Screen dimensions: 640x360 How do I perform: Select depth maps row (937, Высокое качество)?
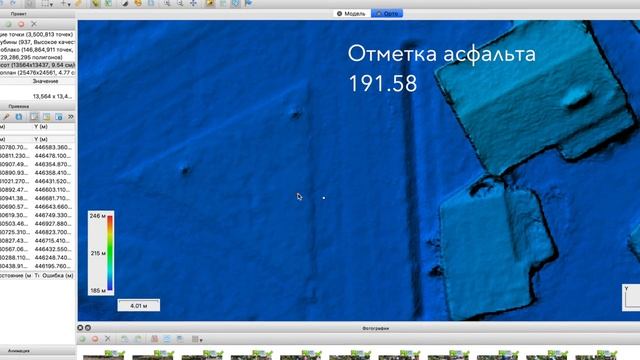click(x=38, y=42)
